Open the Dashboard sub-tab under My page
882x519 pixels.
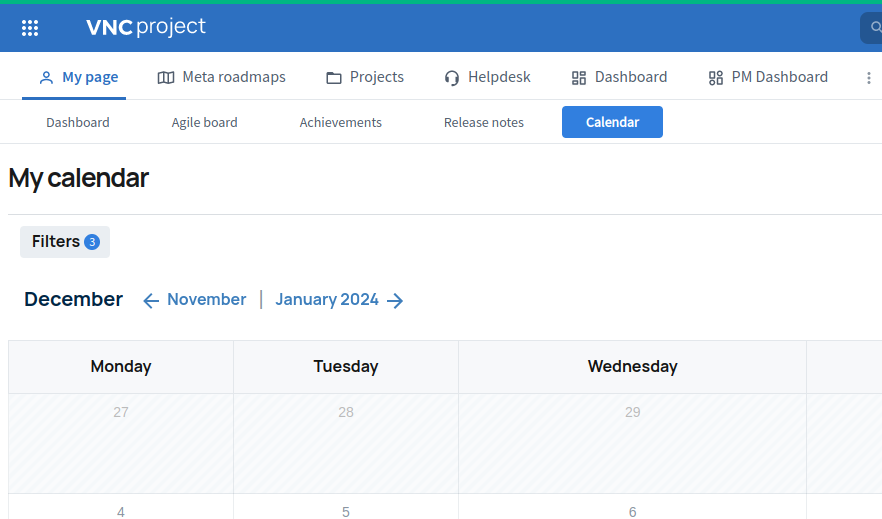coord(78,122)
